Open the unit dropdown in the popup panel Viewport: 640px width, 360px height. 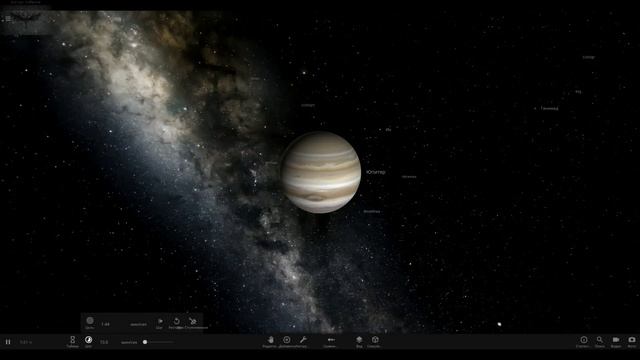point(138,324)
